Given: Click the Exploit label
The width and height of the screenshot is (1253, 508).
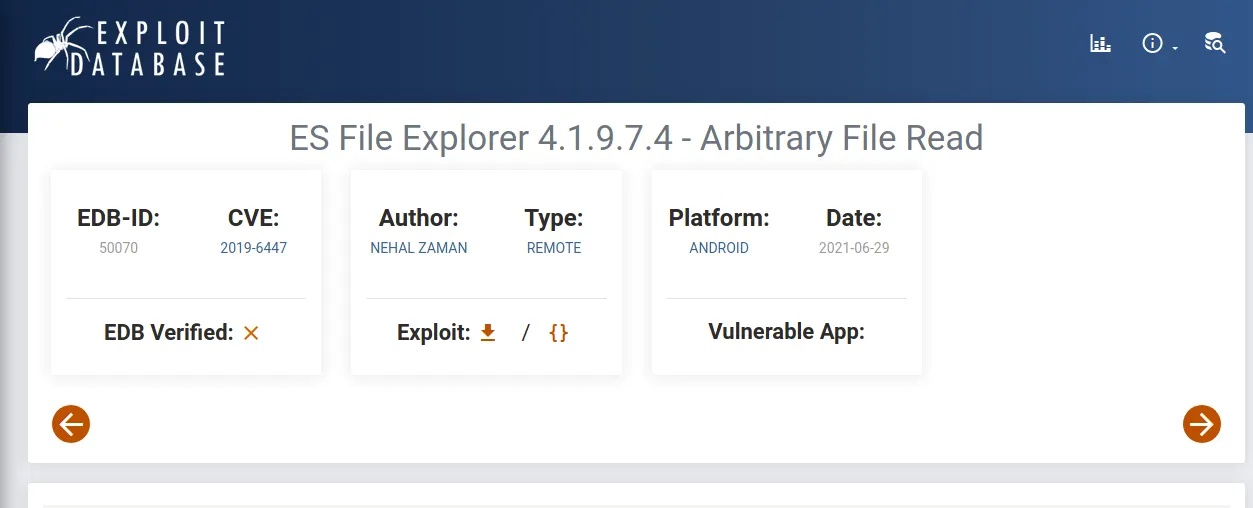Looking at the screenshot, I should click(x=434, y=333).
